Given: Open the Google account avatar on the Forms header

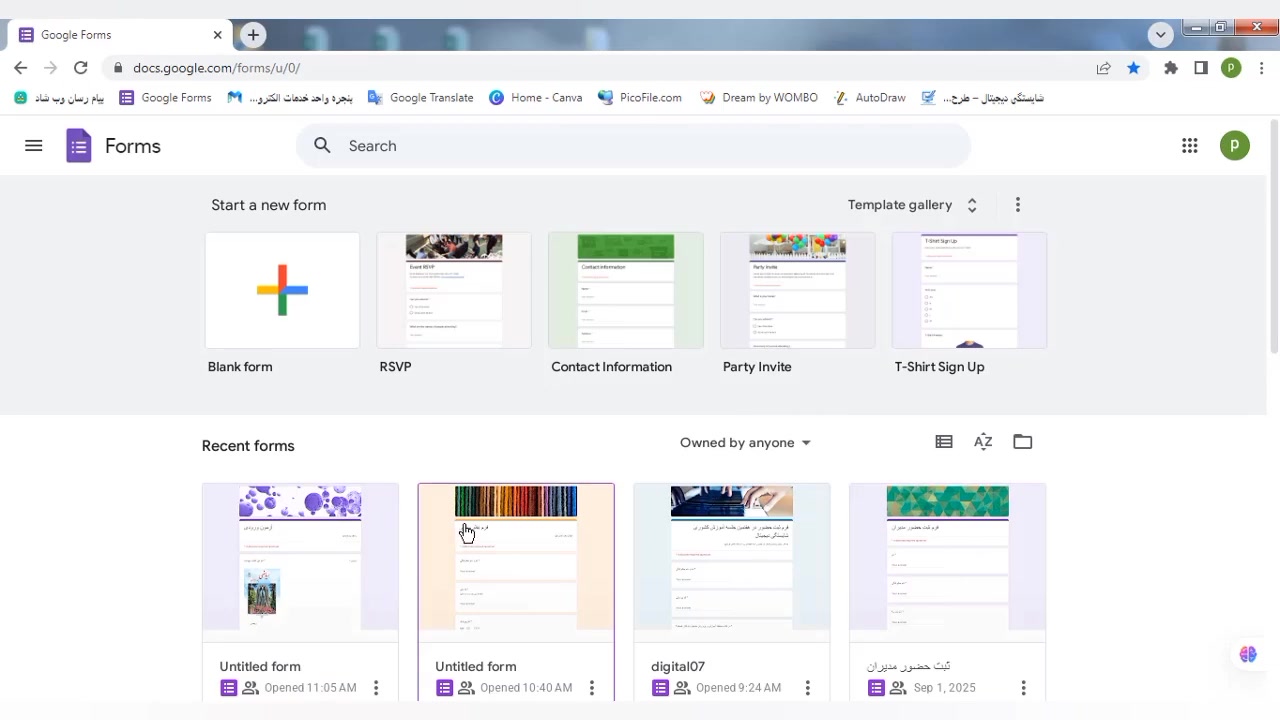Looking at the screenshot, I should click(1234, 146).
